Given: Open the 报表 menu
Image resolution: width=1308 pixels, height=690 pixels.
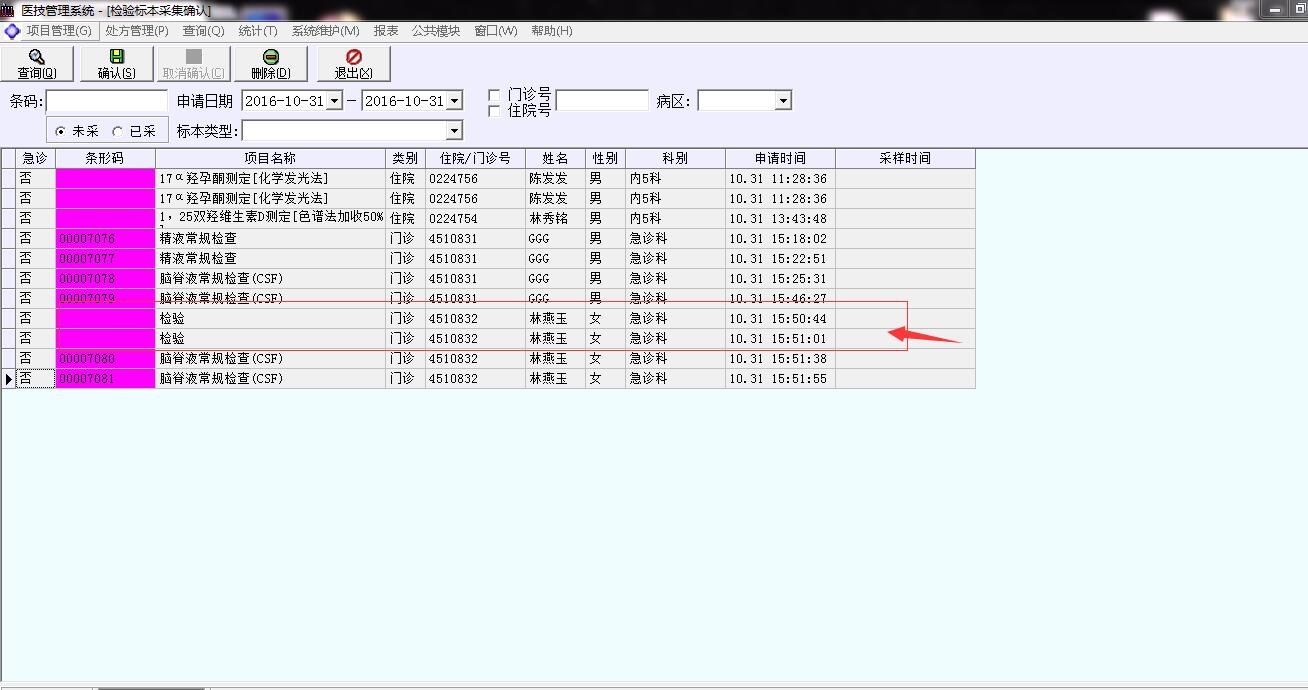Looking at the screenshot, I should coord(386,31).
